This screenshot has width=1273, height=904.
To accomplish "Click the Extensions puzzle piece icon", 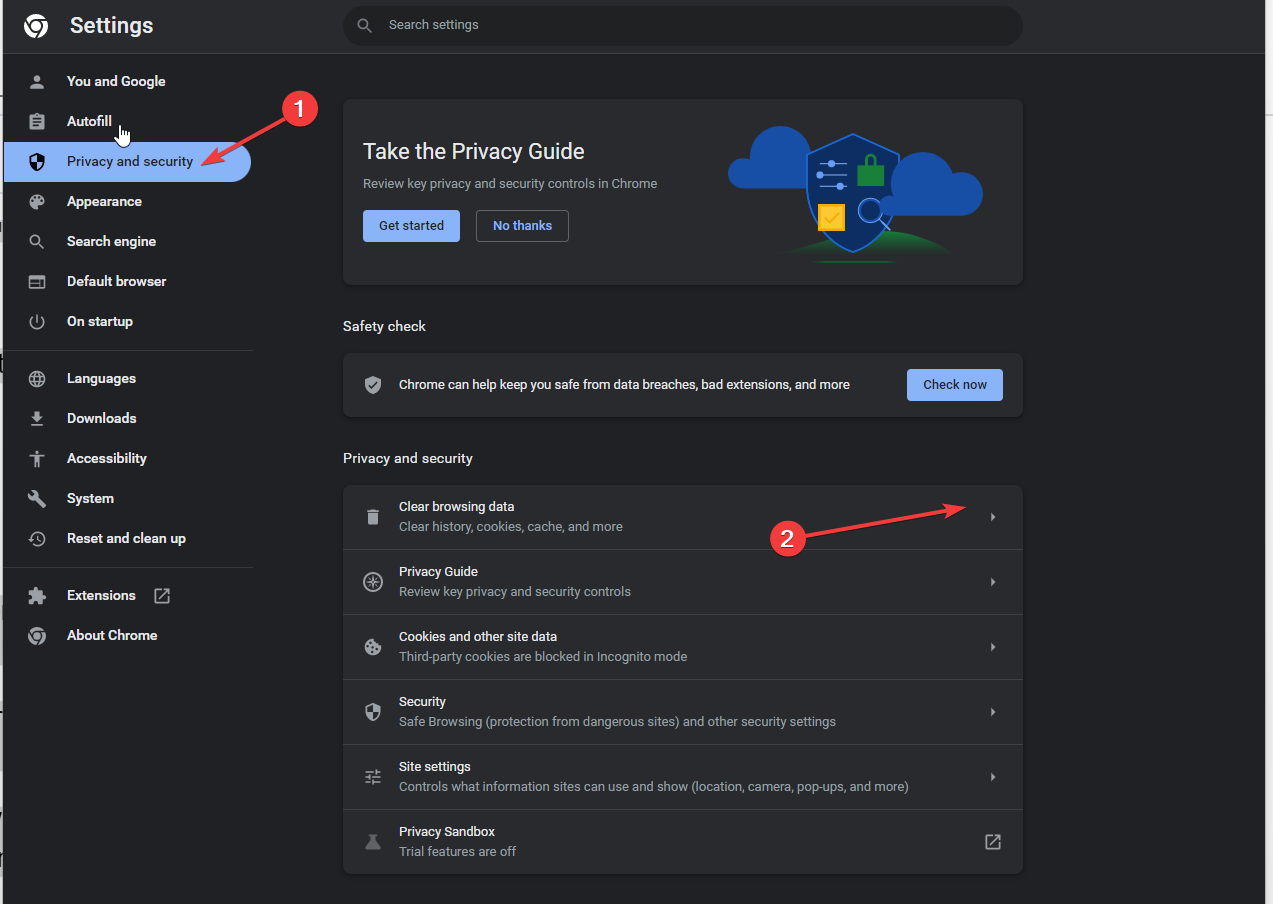I will point(37,595).
